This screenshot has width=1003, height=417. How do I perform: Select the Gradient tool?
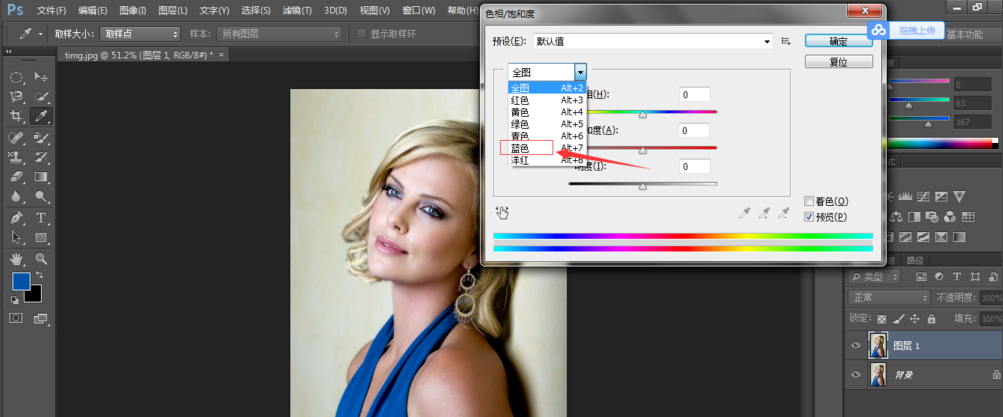pos(41,177)
